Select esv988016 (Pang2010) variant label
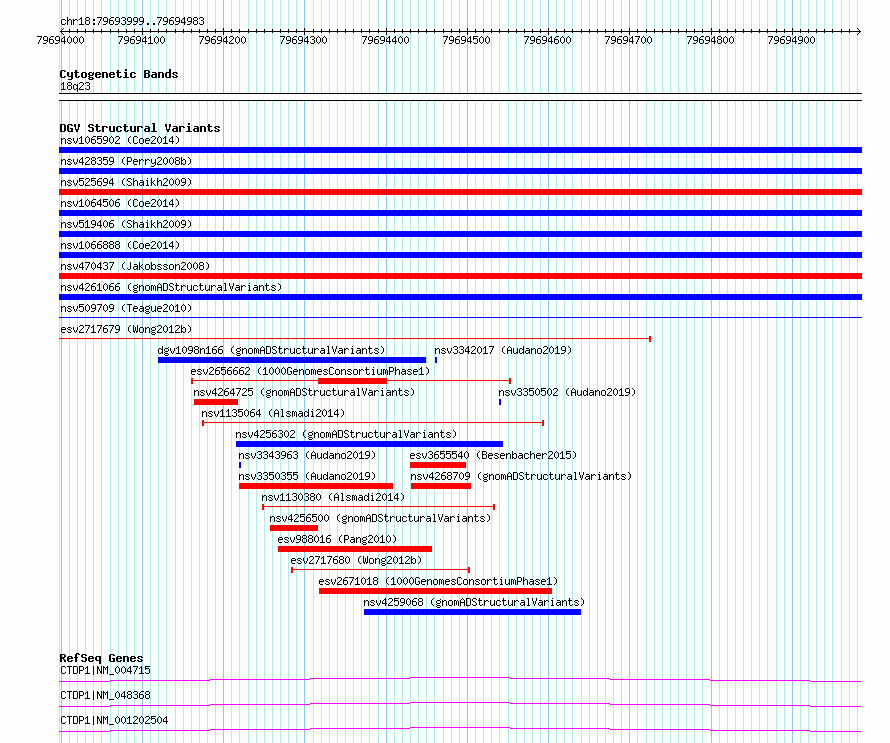 click(x=337, y=539)
